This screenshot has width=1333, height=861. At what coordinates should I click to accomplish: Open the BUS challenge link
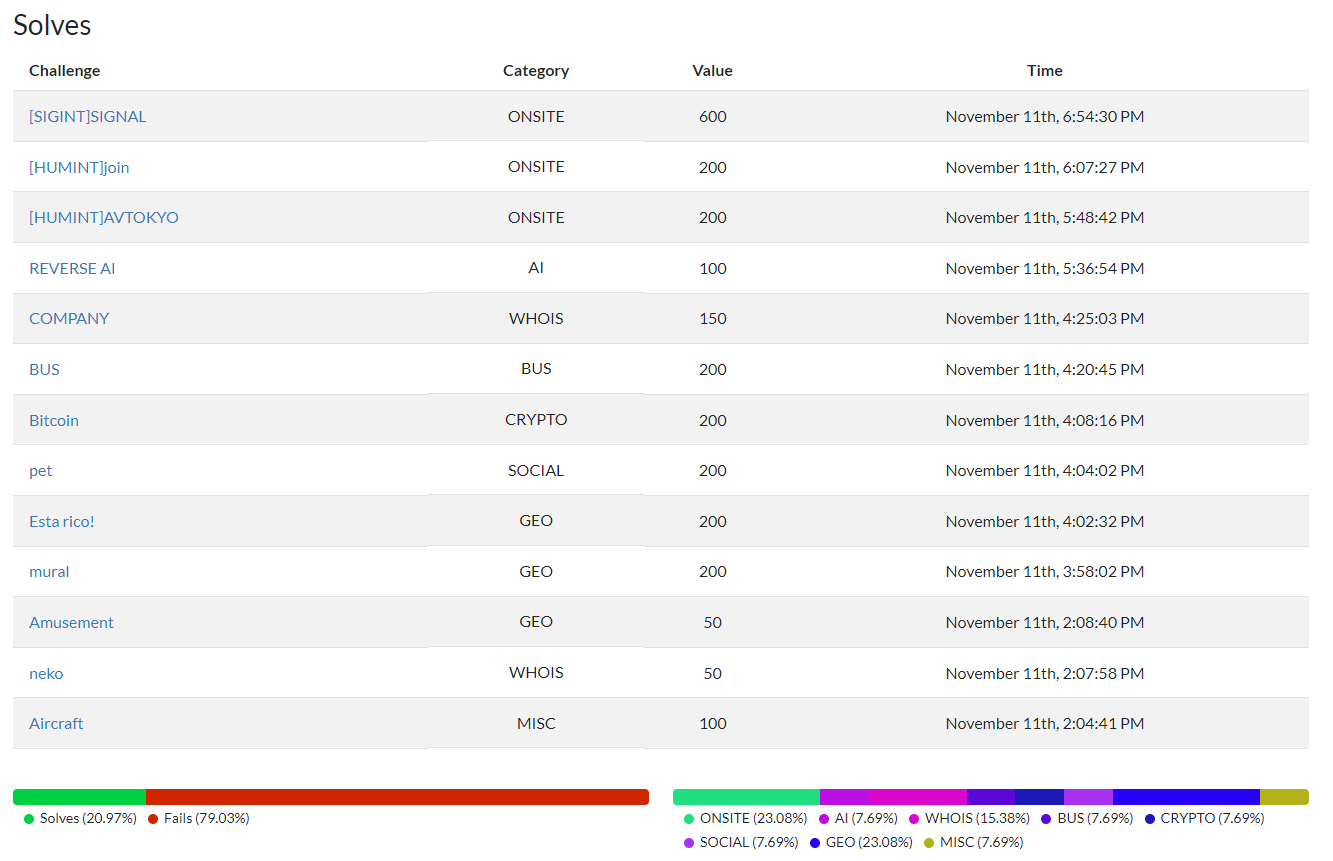coord(45,369)
